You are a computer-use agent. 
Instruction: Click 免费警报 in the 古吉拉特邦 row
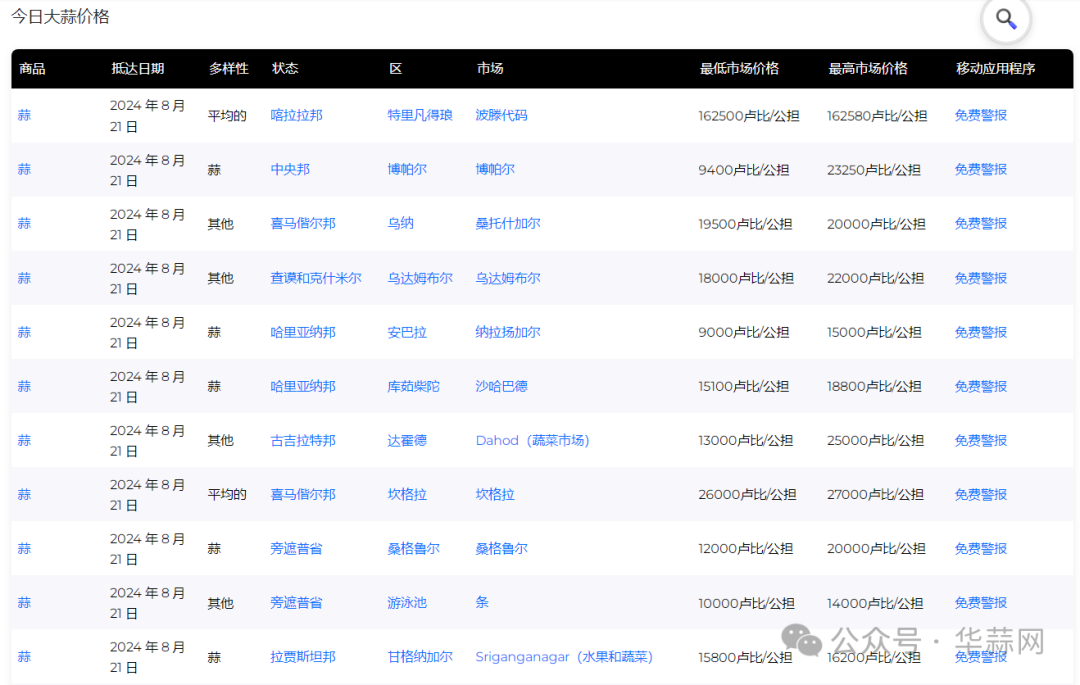tap(981, 441)
